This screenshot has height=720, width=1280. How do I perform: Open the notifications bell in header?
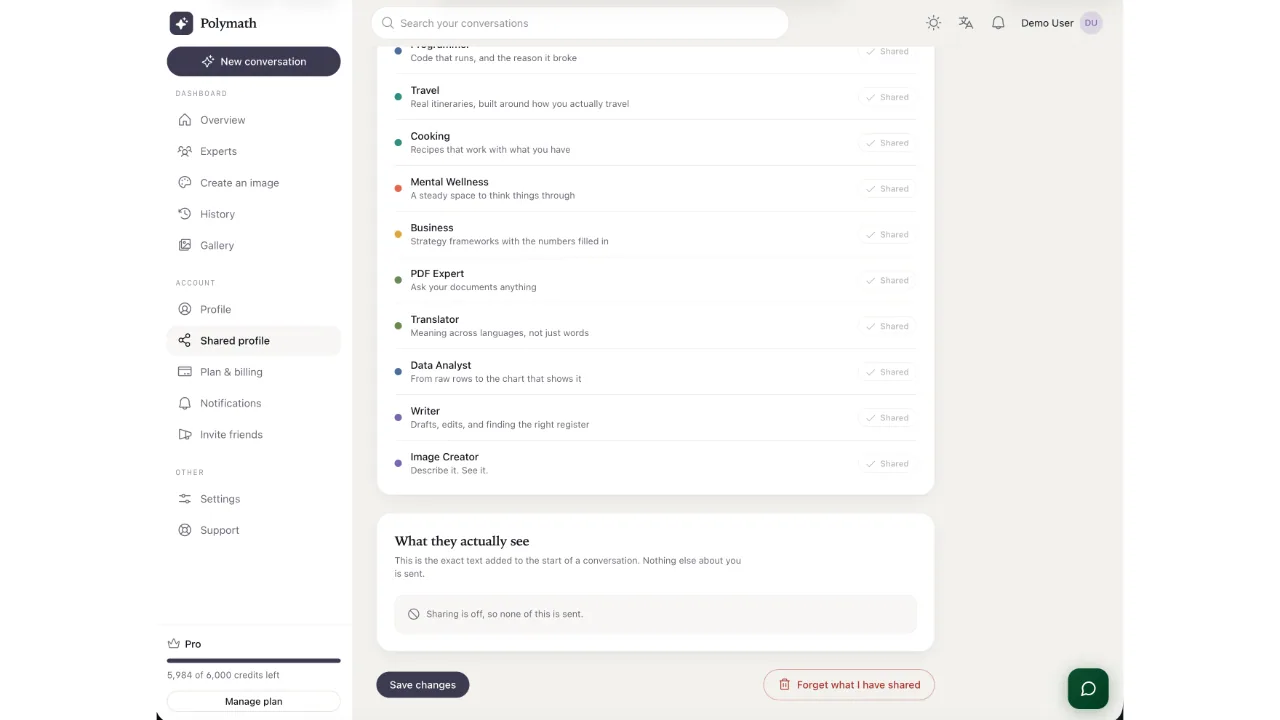(998, 23)
